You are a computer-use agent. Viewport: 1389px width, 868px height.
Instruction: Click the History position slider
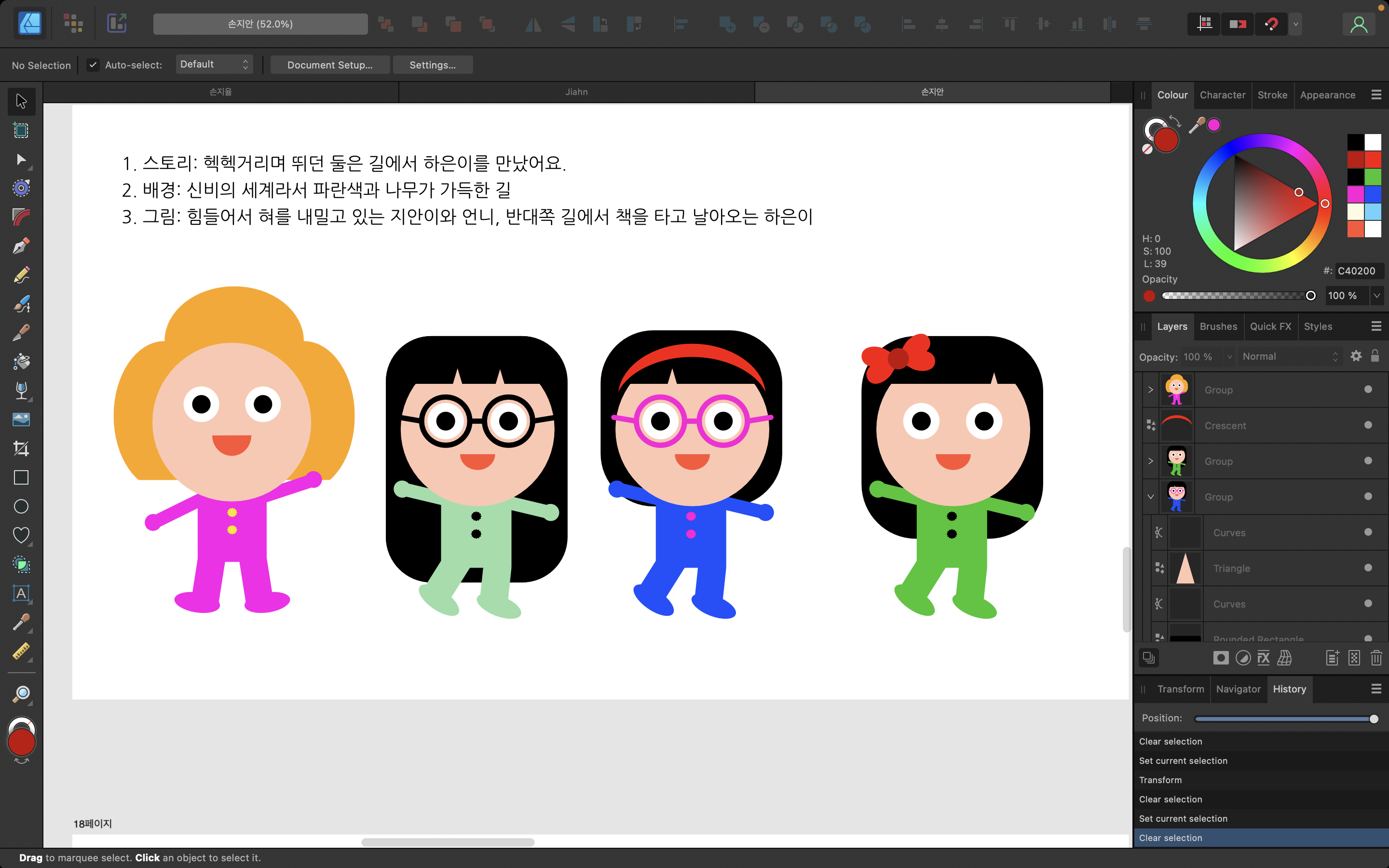(1286, 719)
